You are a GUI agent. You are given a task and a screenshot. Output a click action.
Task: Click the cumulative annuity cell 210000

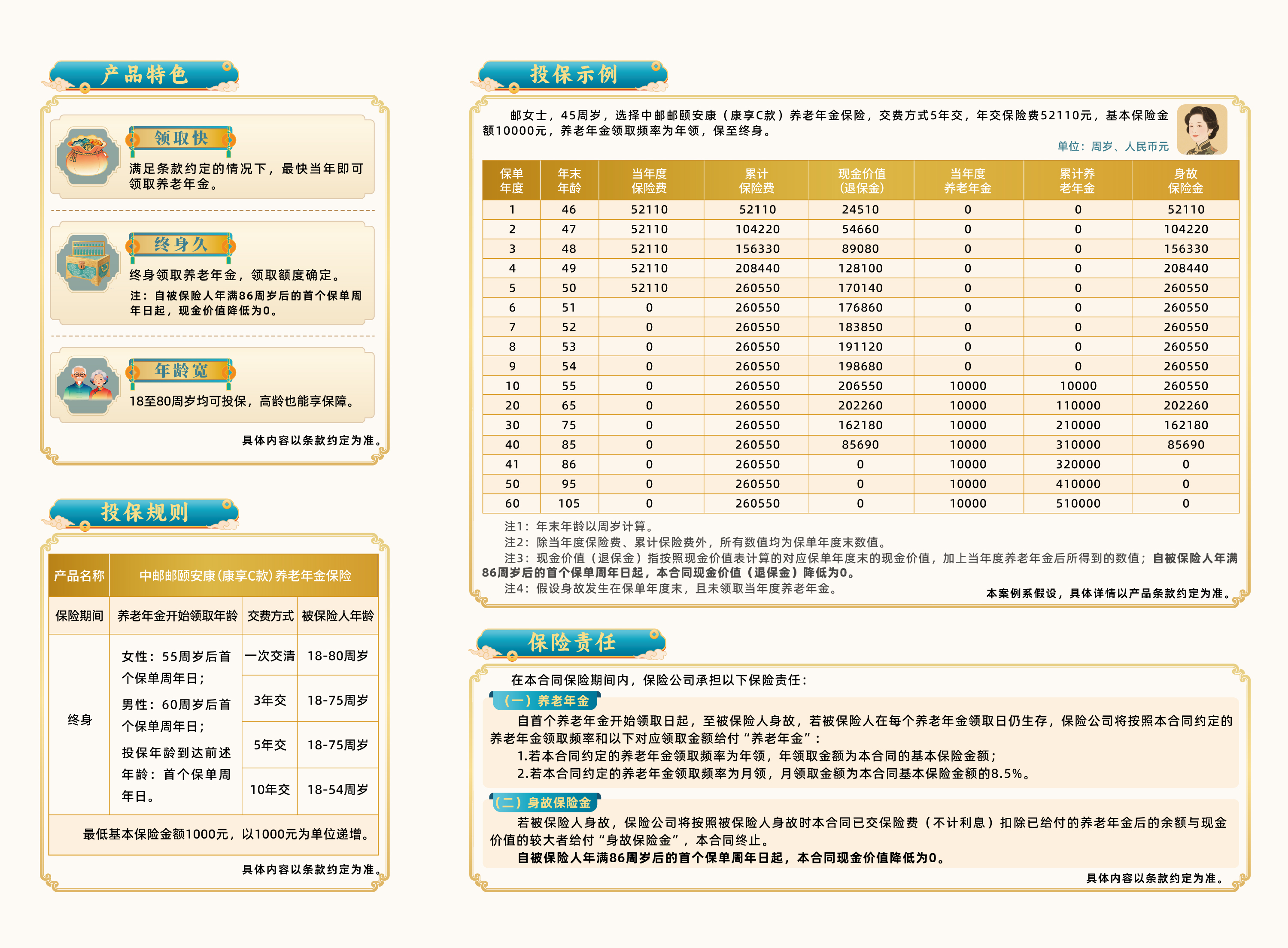pos(1078,425)
